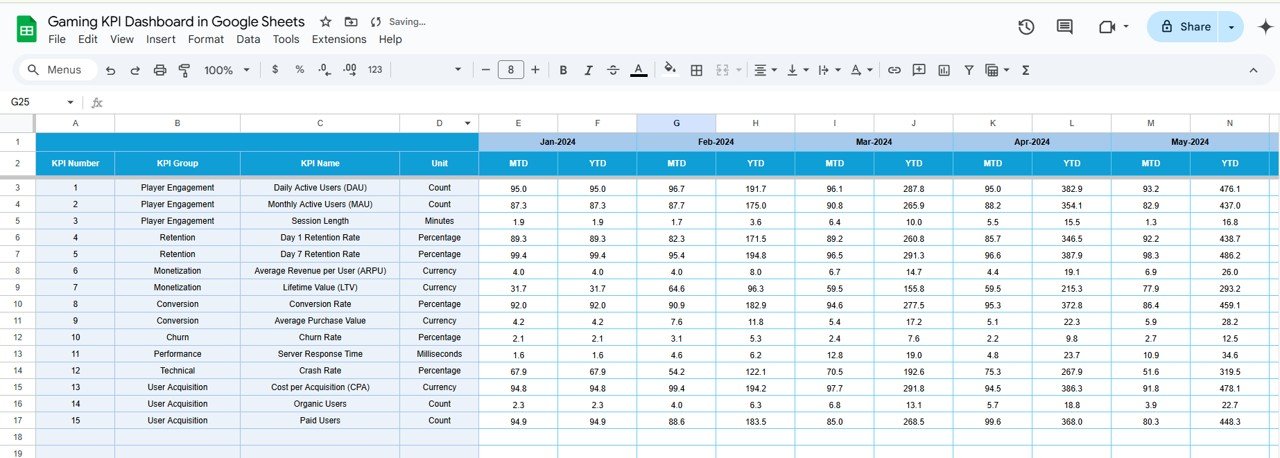This screenshot has height=458, width=1280.
Task: Open the Edit menu
Action: (88, 39)
